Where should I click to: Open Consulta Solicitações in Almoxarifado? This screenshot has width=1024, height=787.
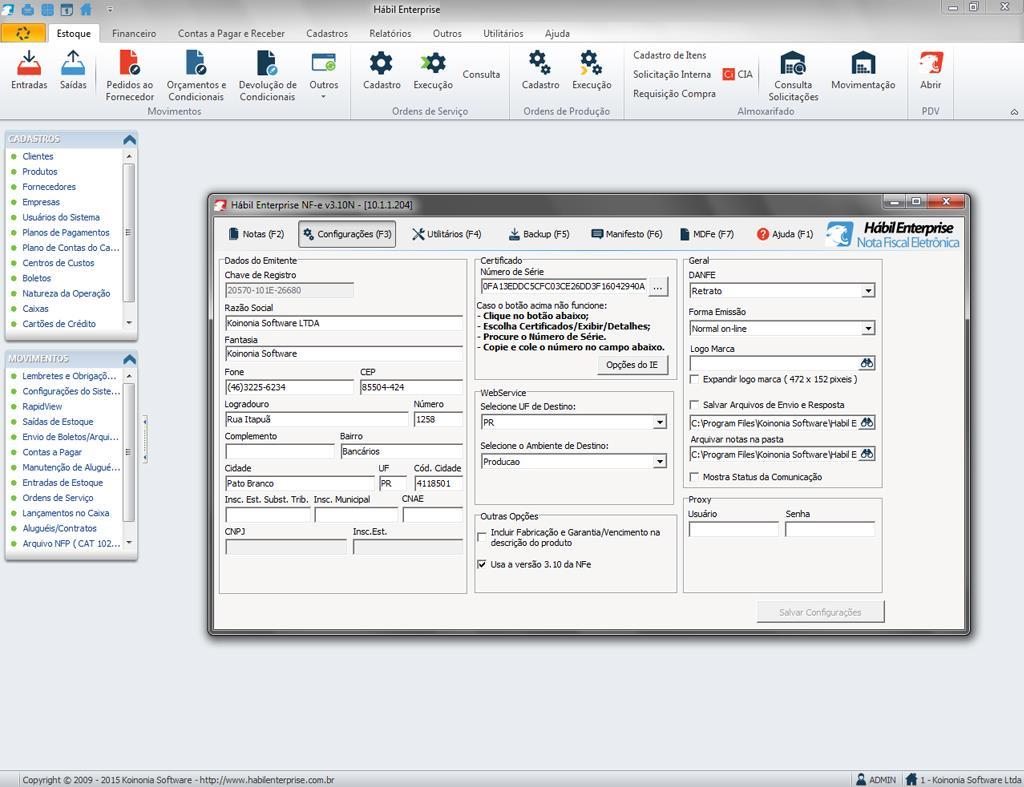[x=793, y=76]
